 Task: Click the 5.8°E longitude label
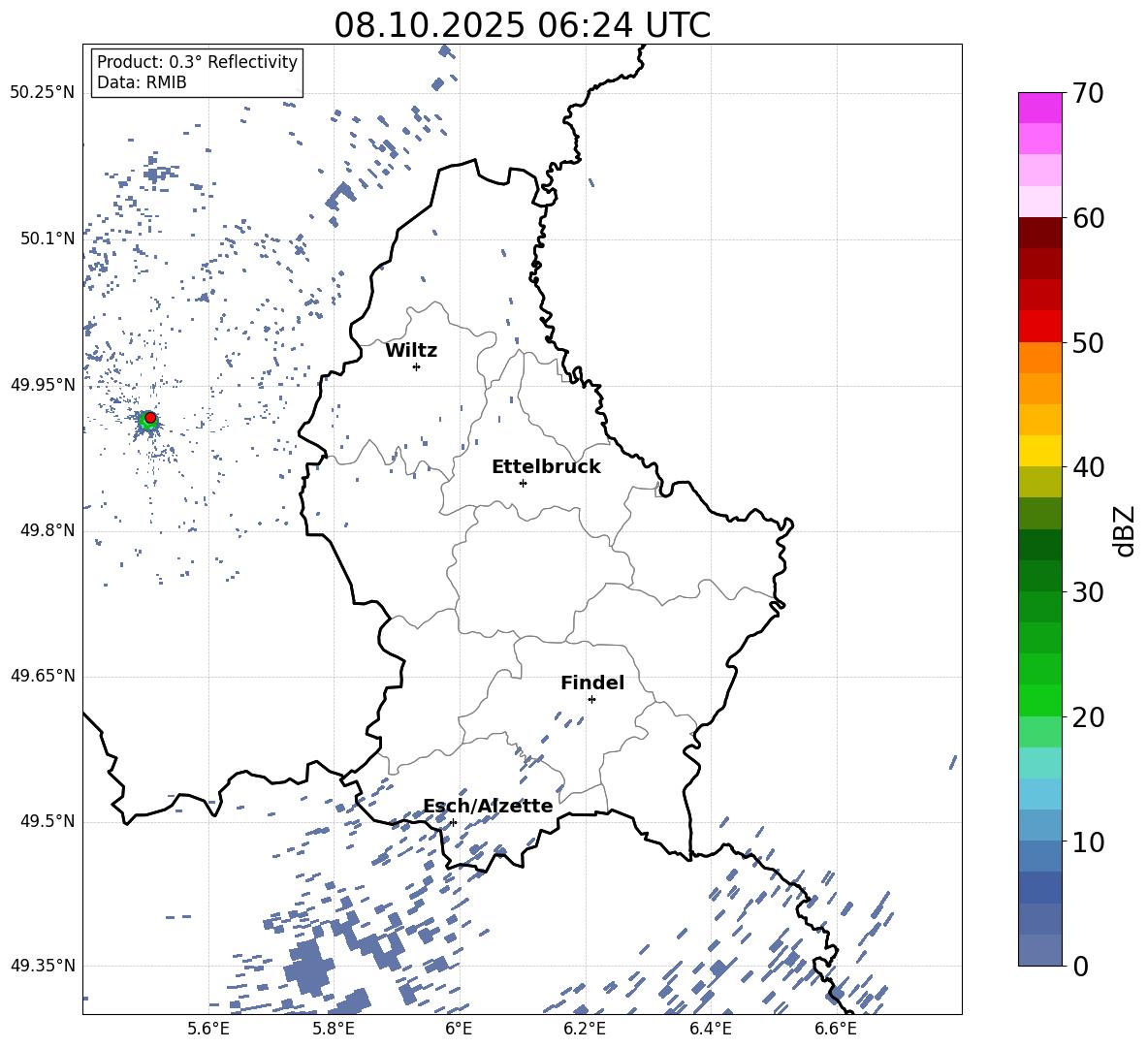click(334, 1029)
